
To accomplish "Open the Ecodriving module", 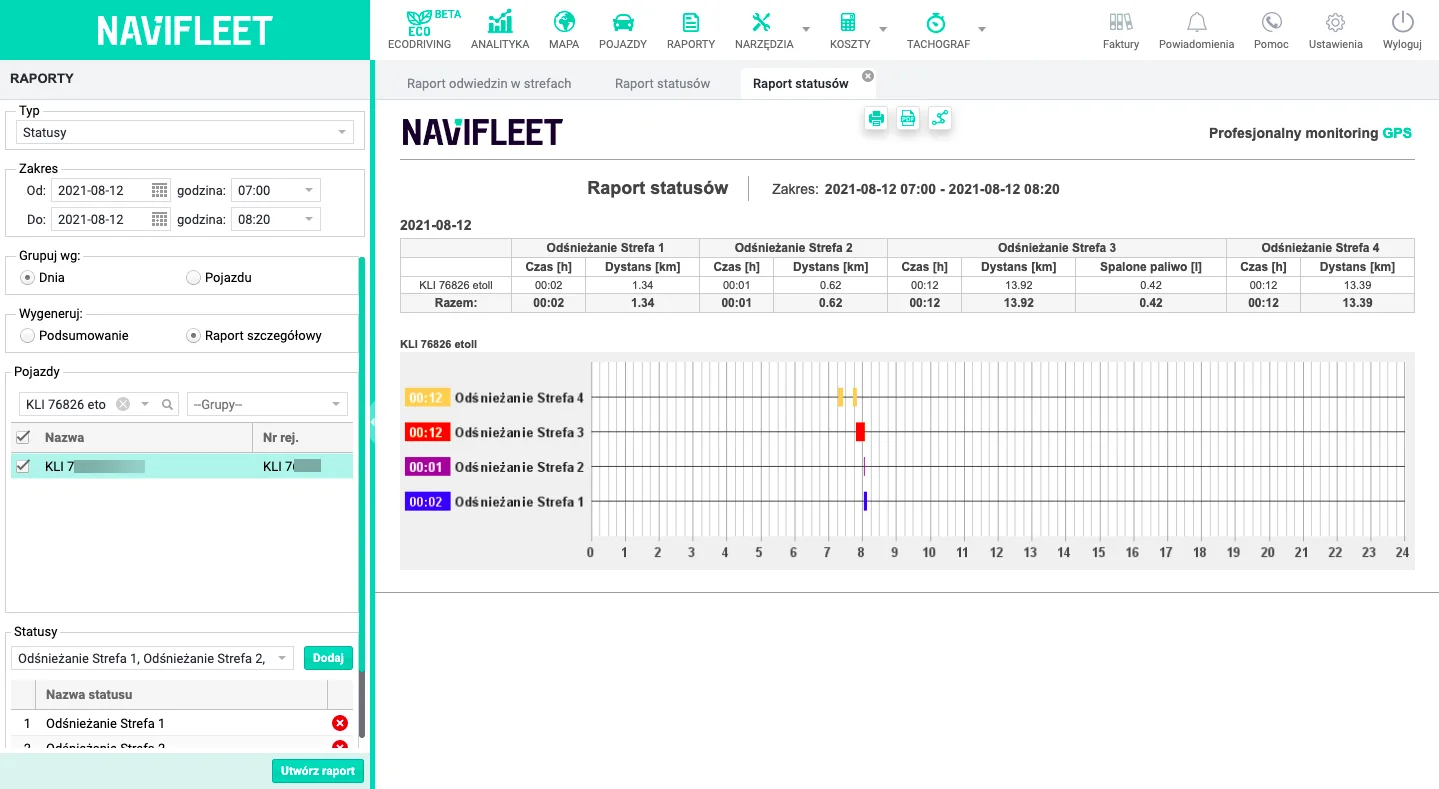I will (419, 30).
